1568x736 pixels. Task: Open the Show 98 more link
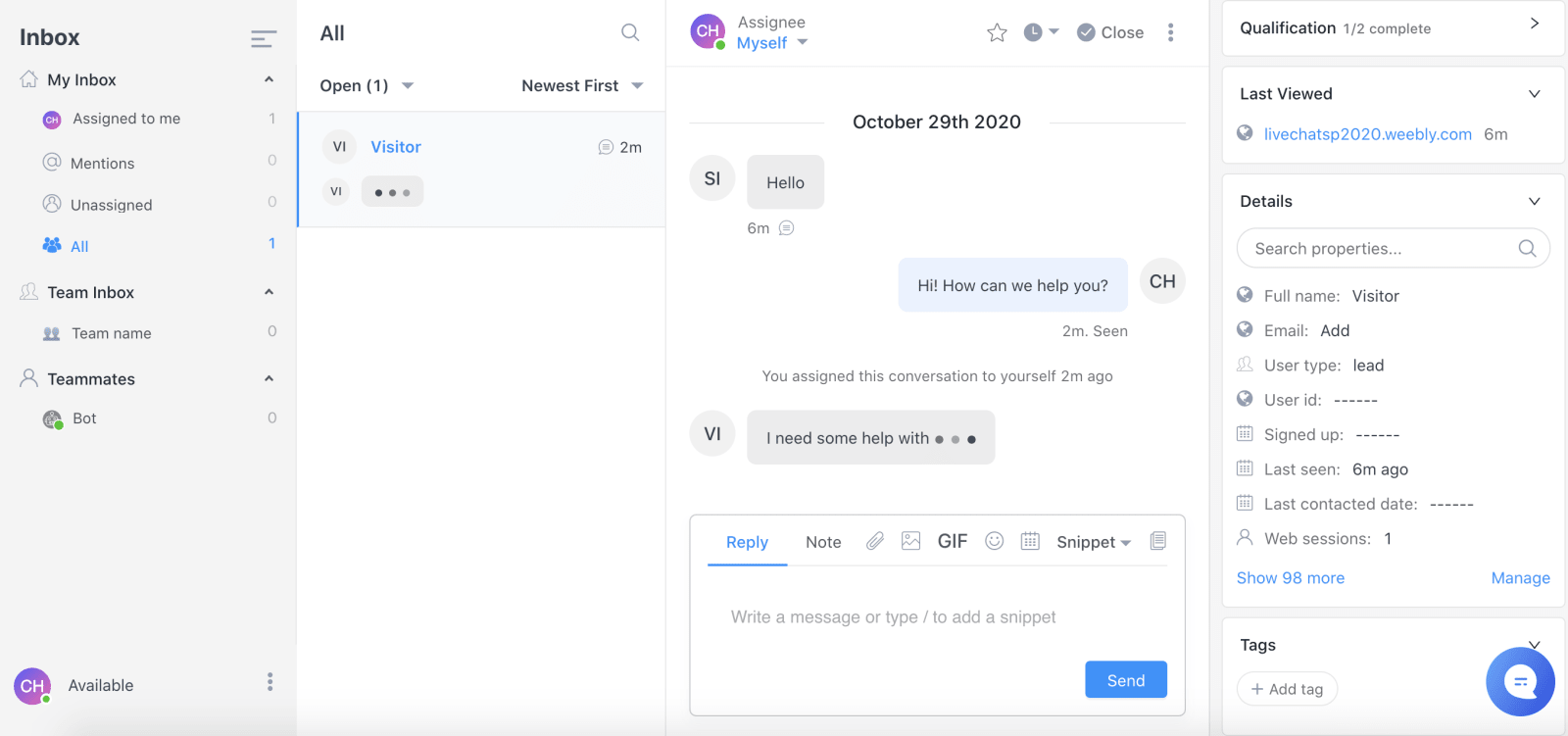click(1291, 578)
